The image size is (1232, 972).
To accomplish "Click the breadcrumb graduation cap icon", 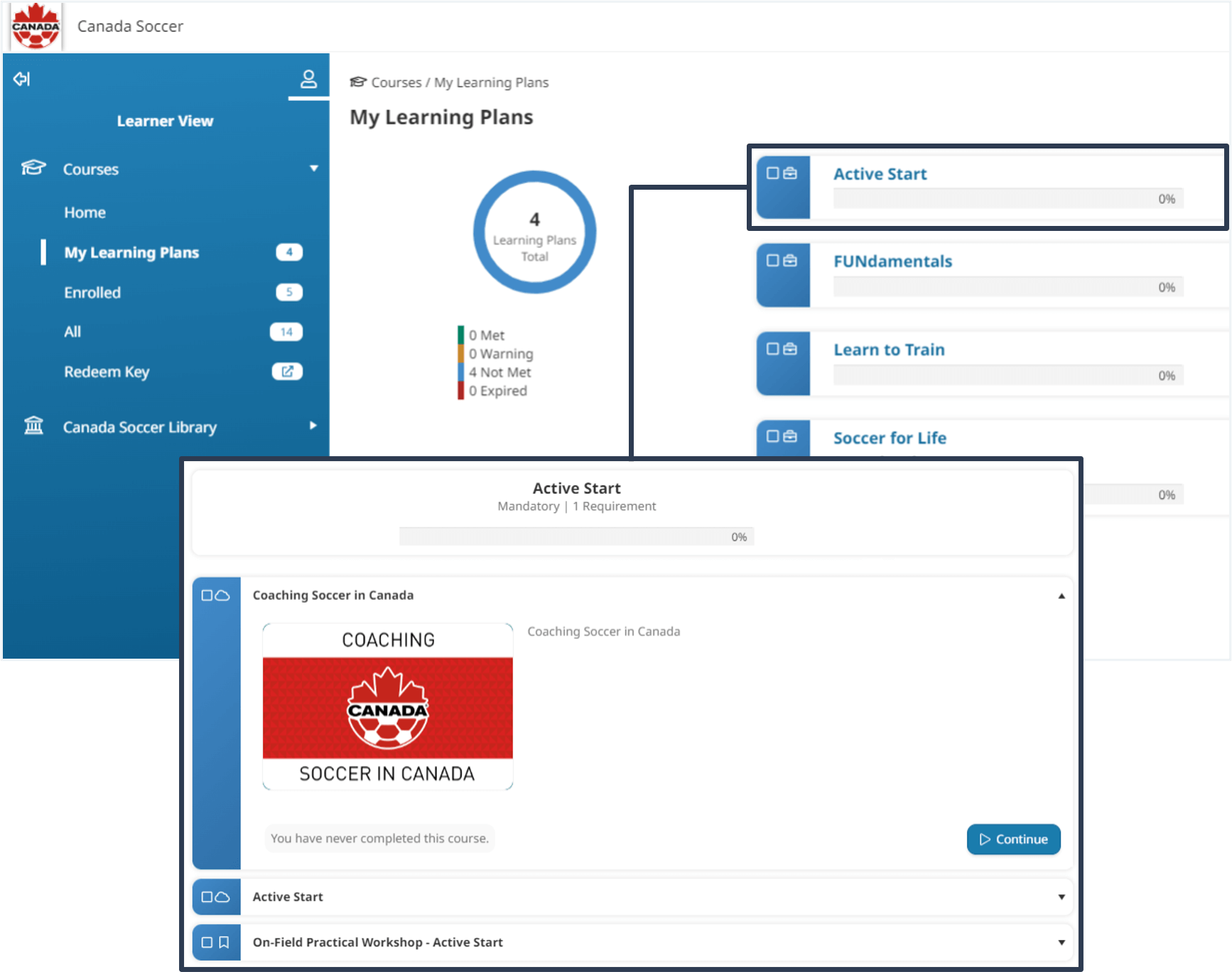I will (358, 82).
